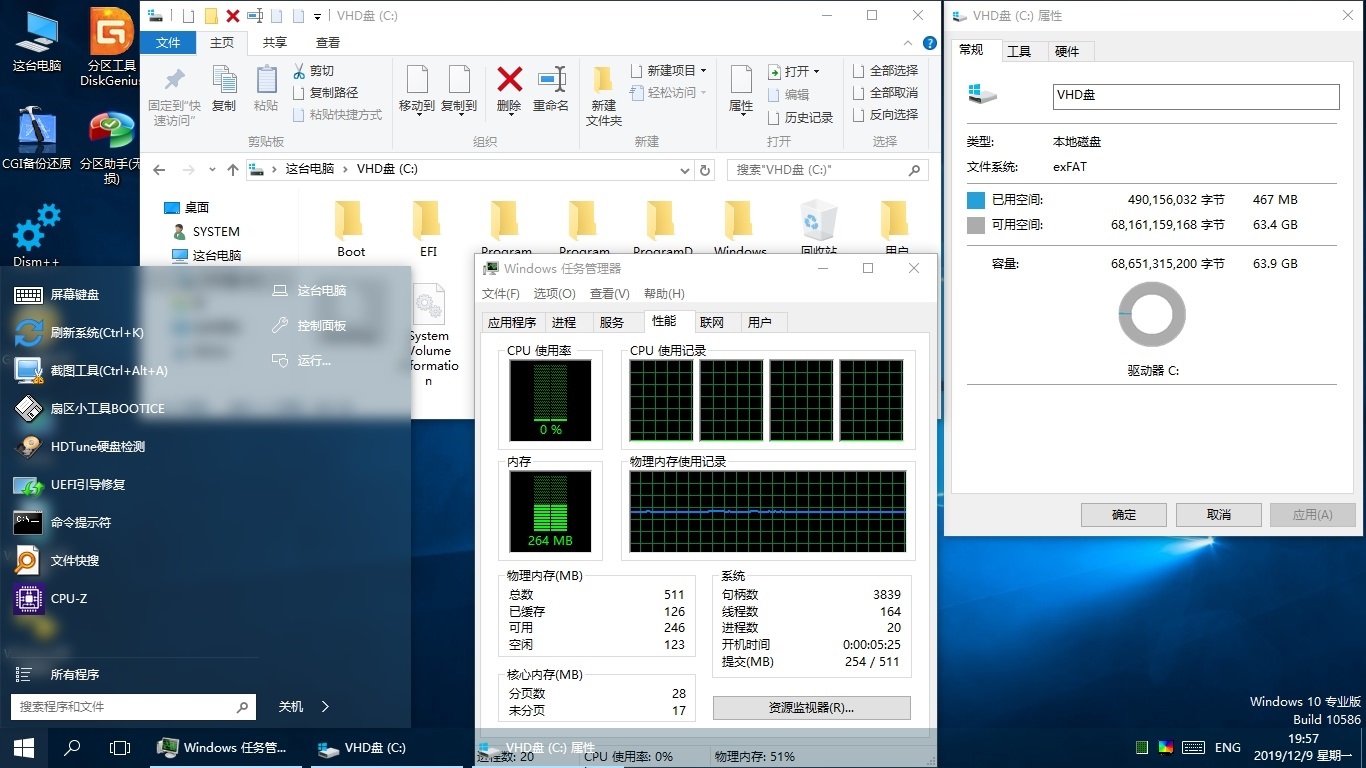Open the Recycle Bin item in Explorer
This screenshot has width=1366, height=768.
click(818, 228)
